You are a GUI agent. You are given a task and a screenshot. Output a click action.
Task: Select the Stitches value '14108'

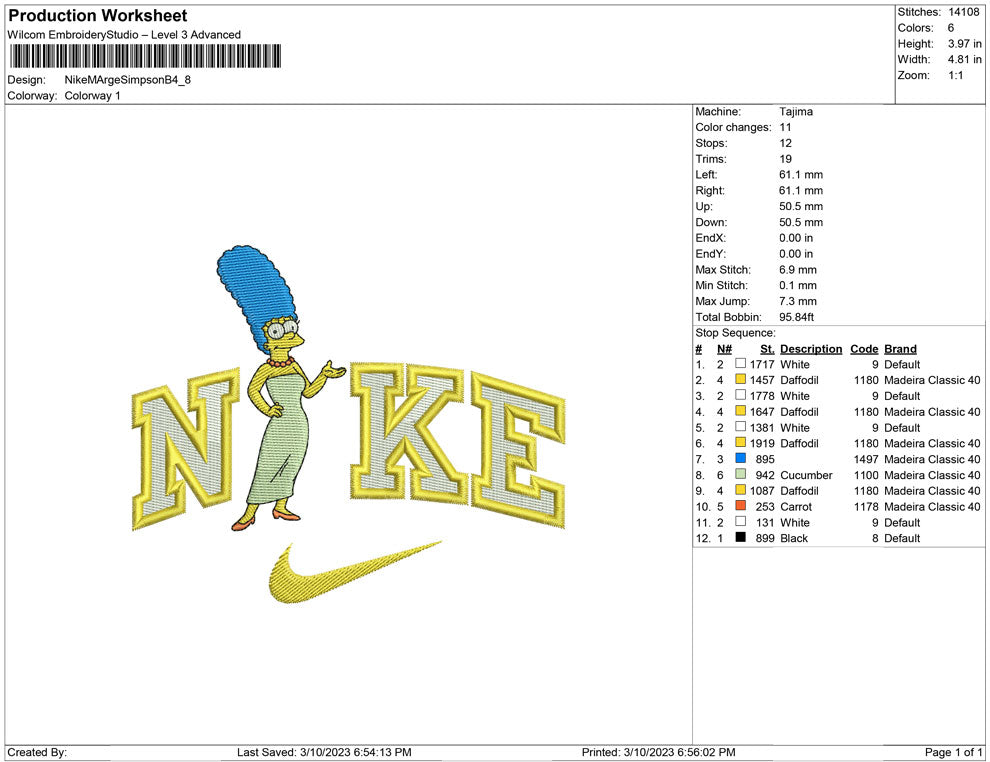point(963,12)
